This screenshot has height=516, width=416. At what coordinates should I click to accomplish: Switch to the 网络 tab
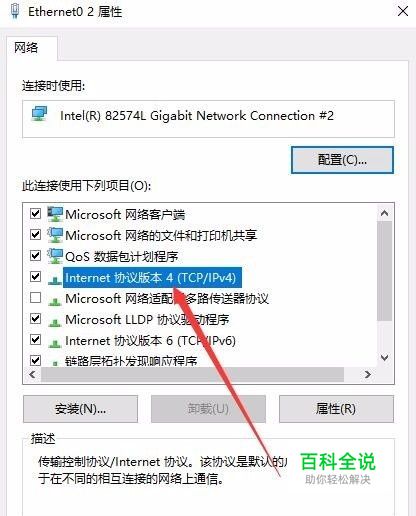pos(26,48)
